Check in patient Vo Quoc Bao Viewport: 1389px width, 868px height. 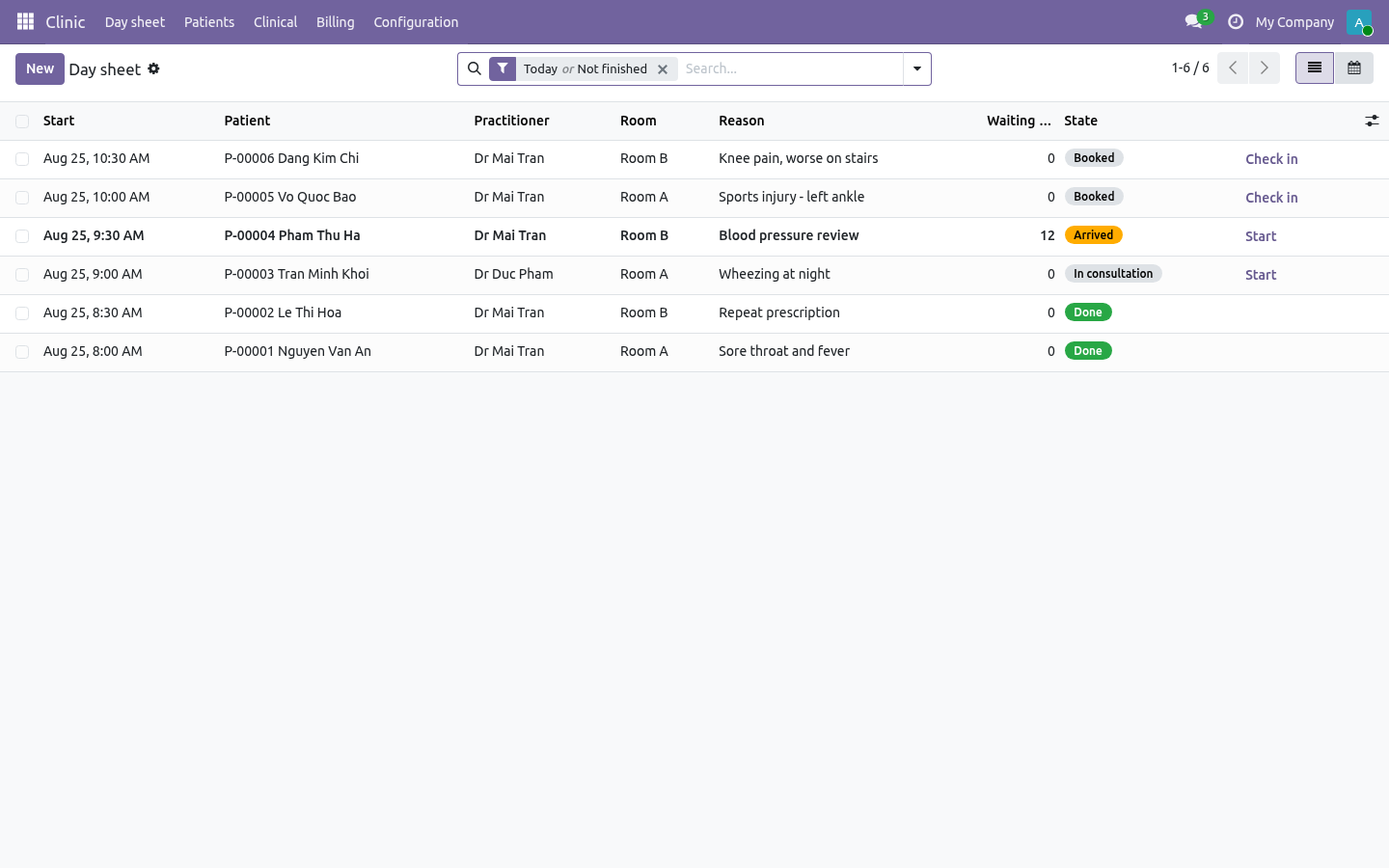[x=1271, y=198]
